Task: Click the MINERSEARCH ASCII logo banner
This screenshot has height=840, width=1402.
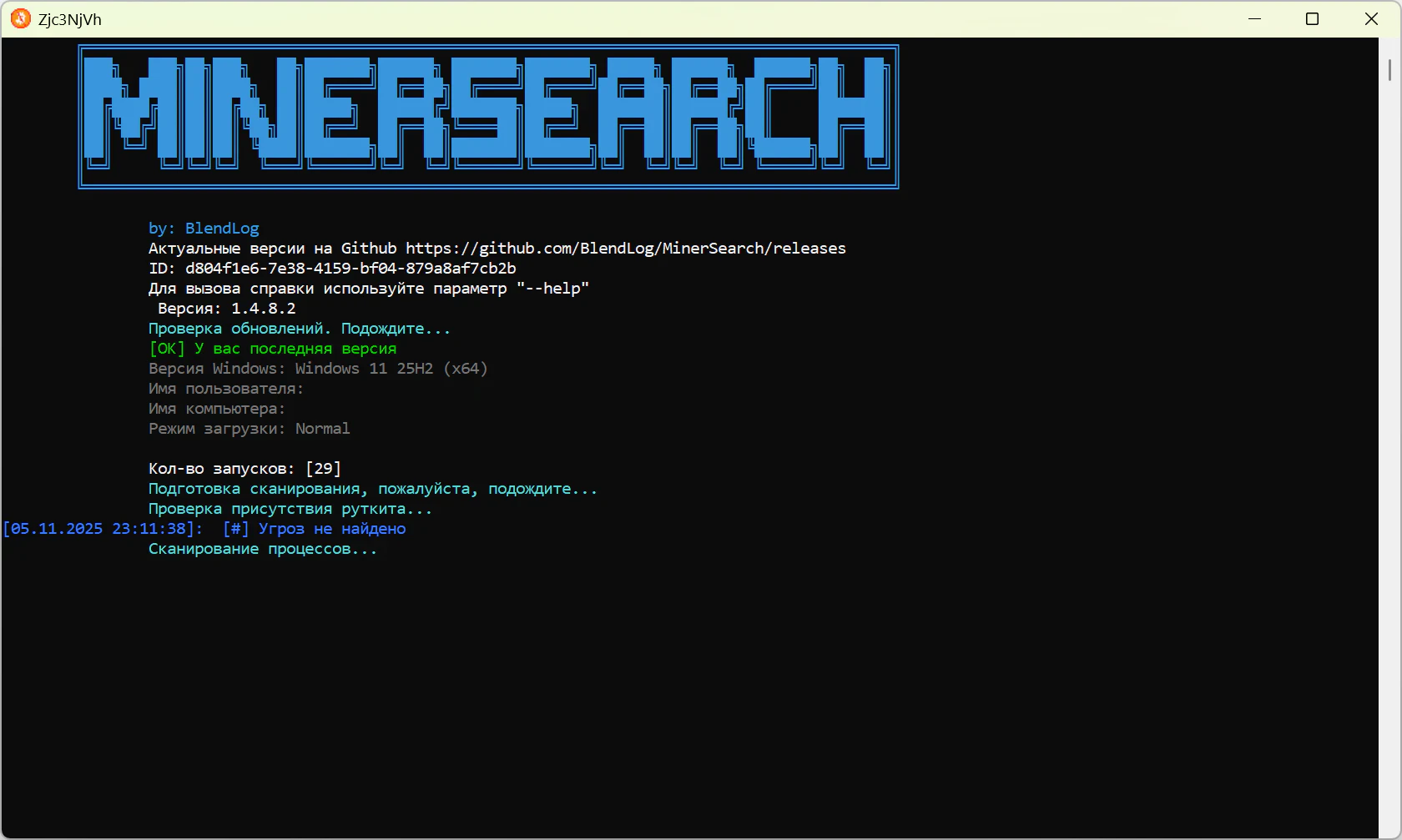Action: click(x=488, y=117)
